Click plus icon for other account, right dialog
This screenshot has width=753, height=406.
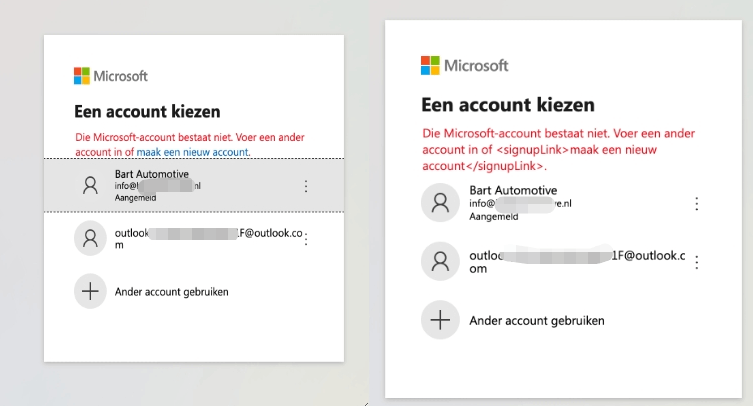click(440, 320)
